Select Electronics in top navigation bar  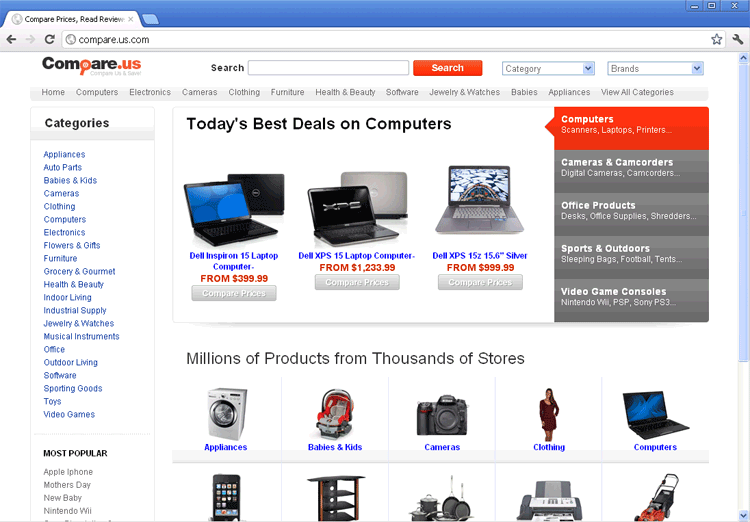pos(150,92)
